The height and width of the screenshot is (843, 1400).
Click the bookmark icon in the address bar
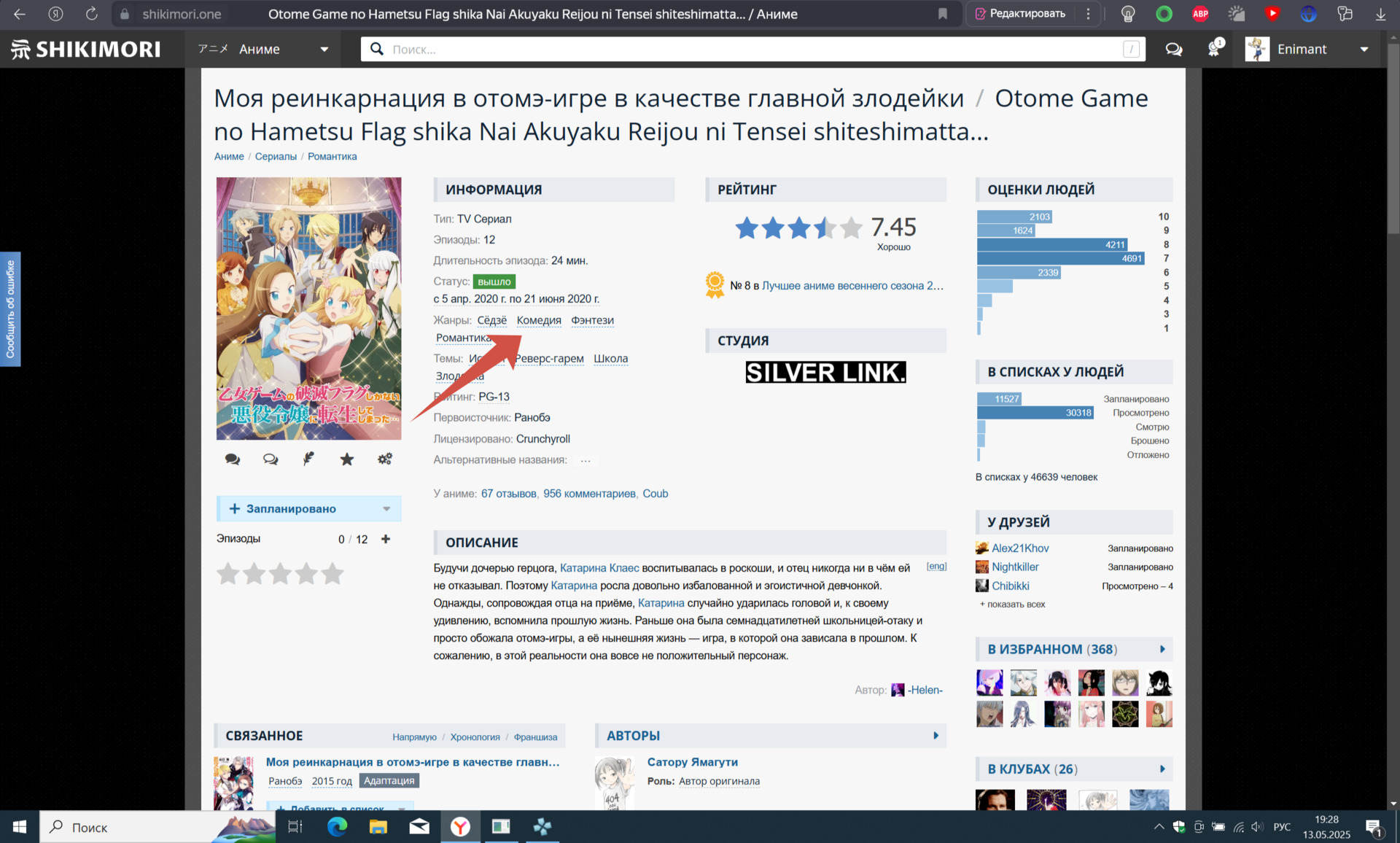(x=943, y=14)
